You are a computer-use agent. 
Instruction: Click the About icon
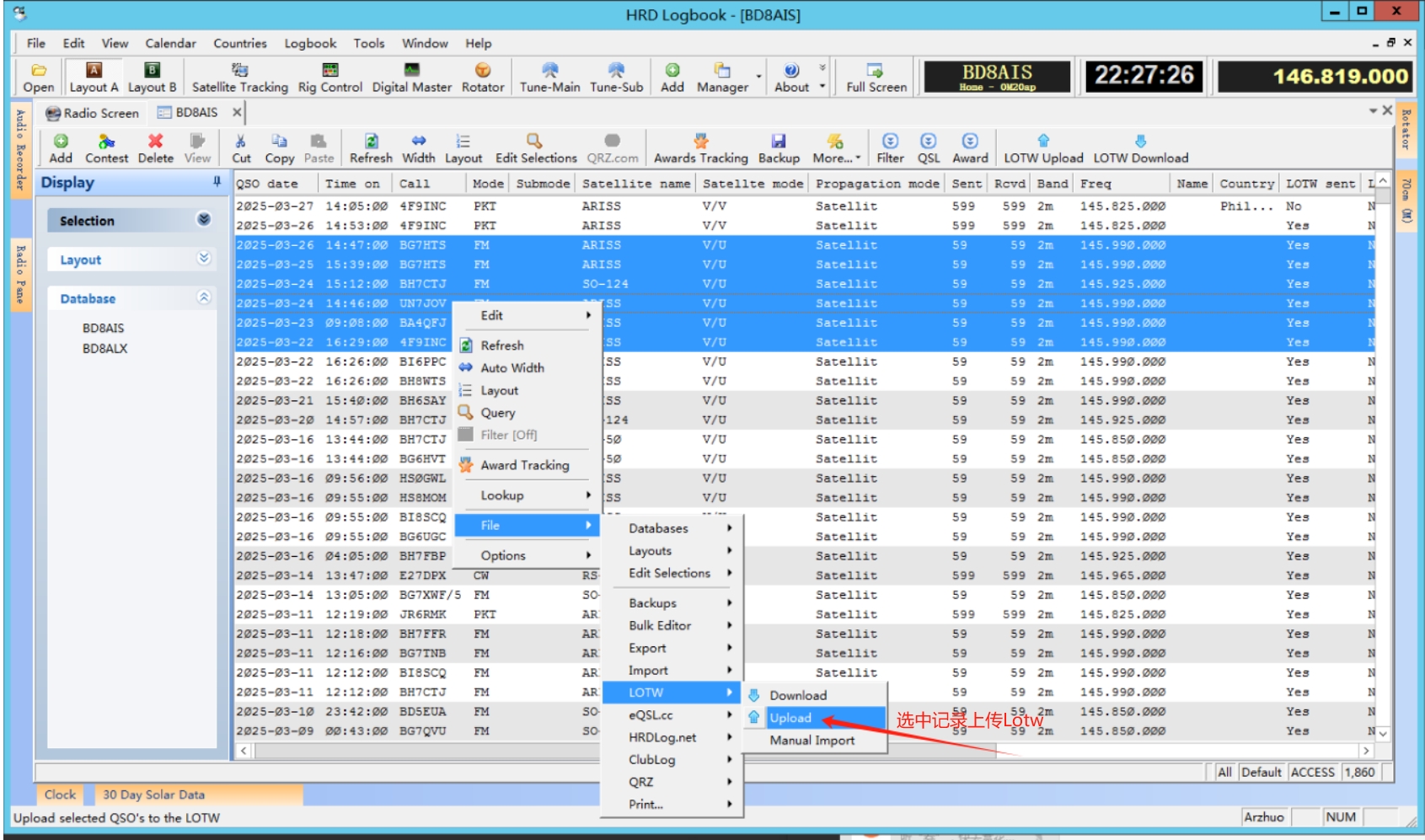(x=791, y=78)
